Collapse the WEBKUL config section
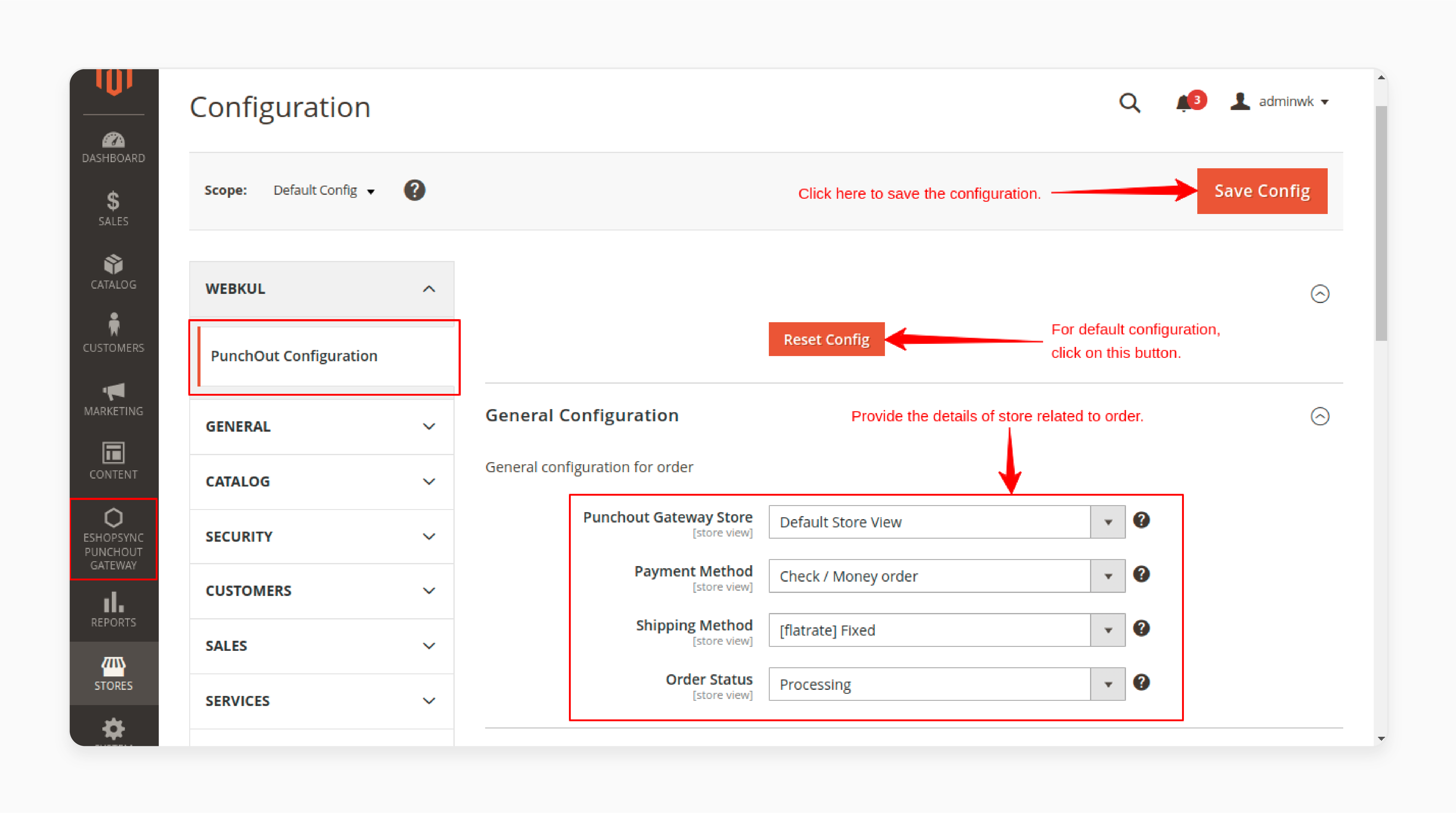1456x813 pixels. (x=321, y=289)
